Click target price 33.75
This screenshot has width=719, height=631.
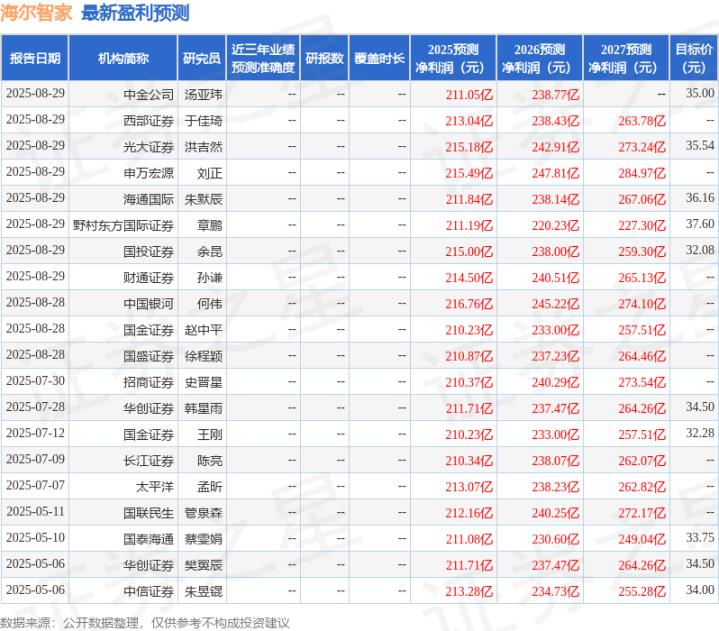click(x=700, y=537)
